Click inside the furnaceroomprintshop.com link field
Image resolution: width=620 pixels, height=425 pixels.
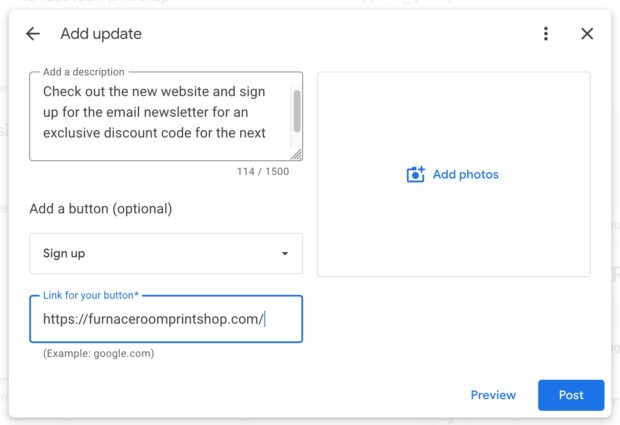166,319
